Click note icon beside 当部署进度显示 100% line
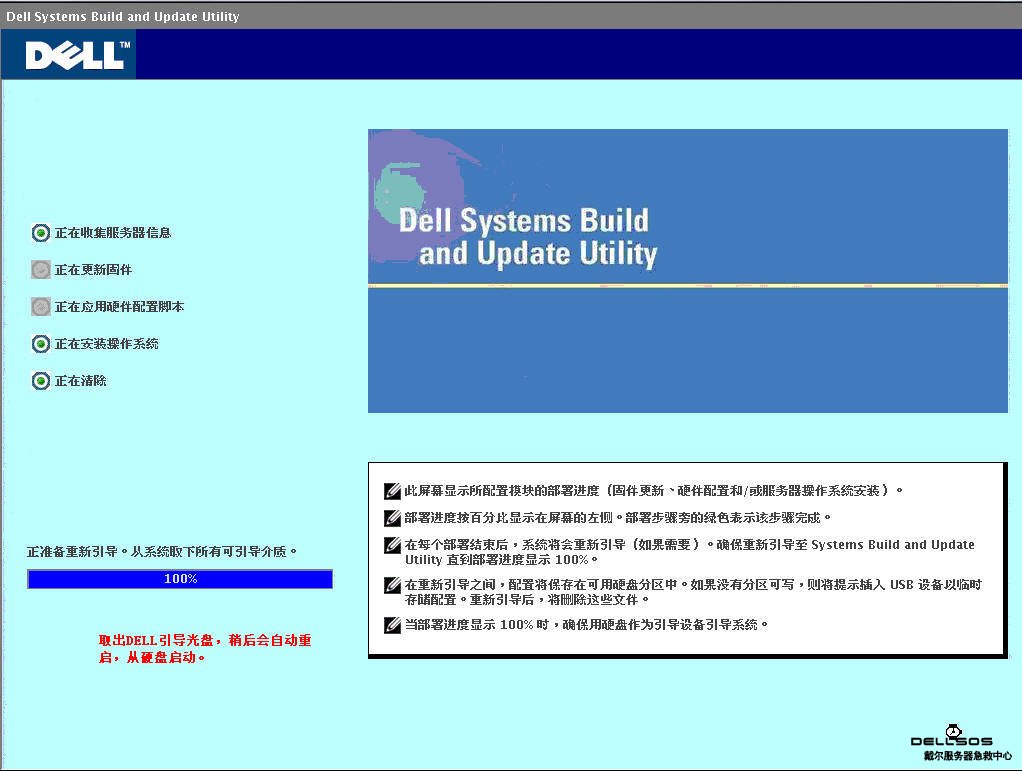The width and height of the screenshot is (1022, 771). pos(392,625)
